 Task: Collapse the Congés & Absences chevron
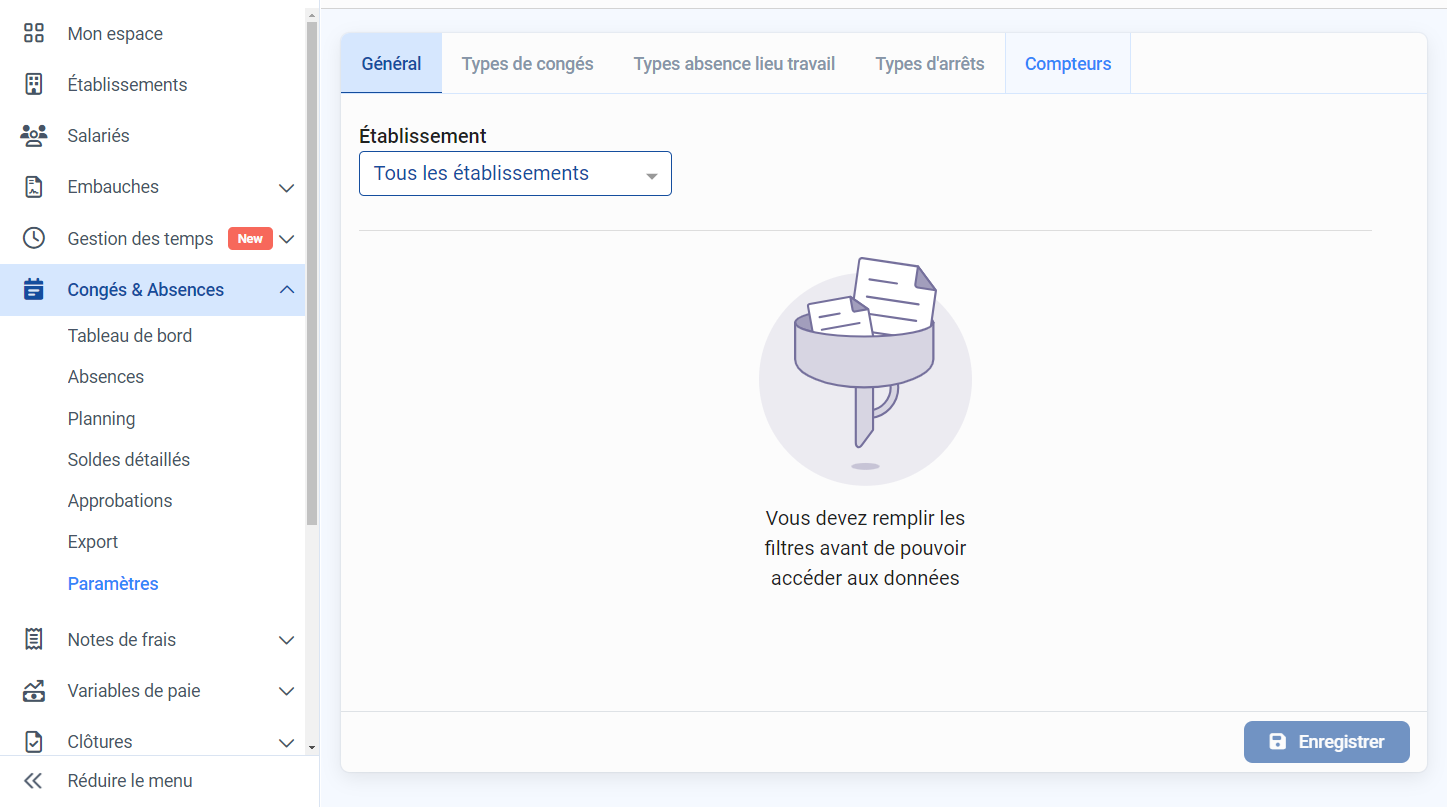(x=286, y=289)
